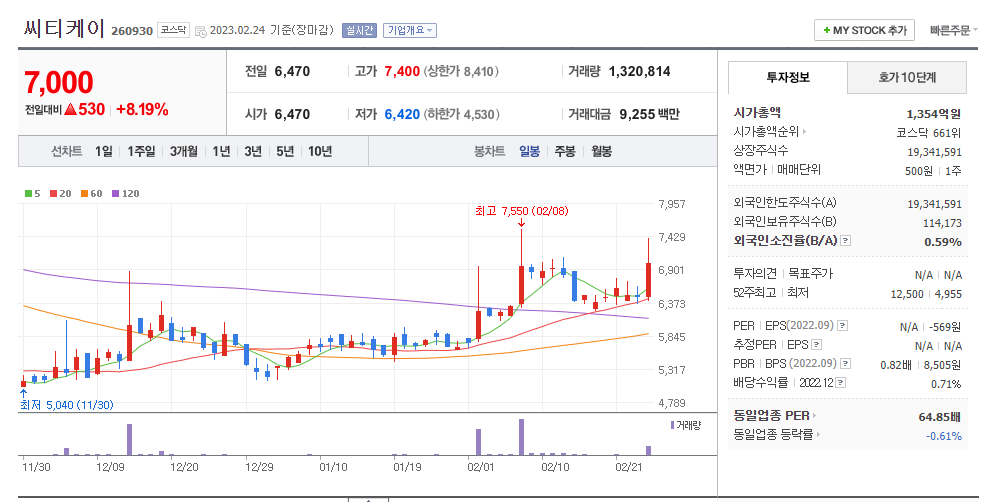Select the 주봉 weekly candle chart

pyautogui.click(x=565, y=151)
